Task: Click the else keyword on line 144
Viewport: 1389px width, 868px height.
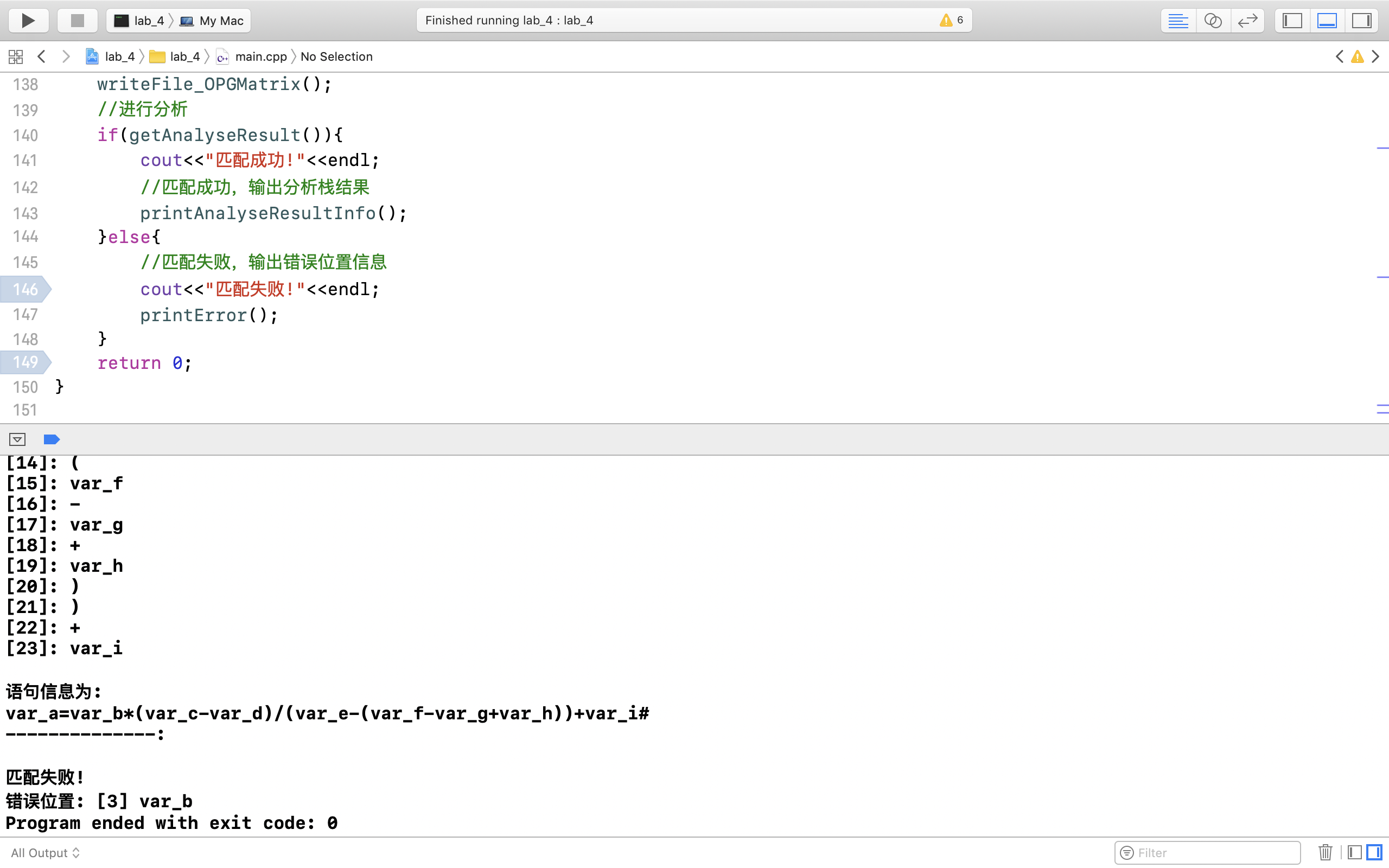Action: pyautogui.click(x=129, y=237)
